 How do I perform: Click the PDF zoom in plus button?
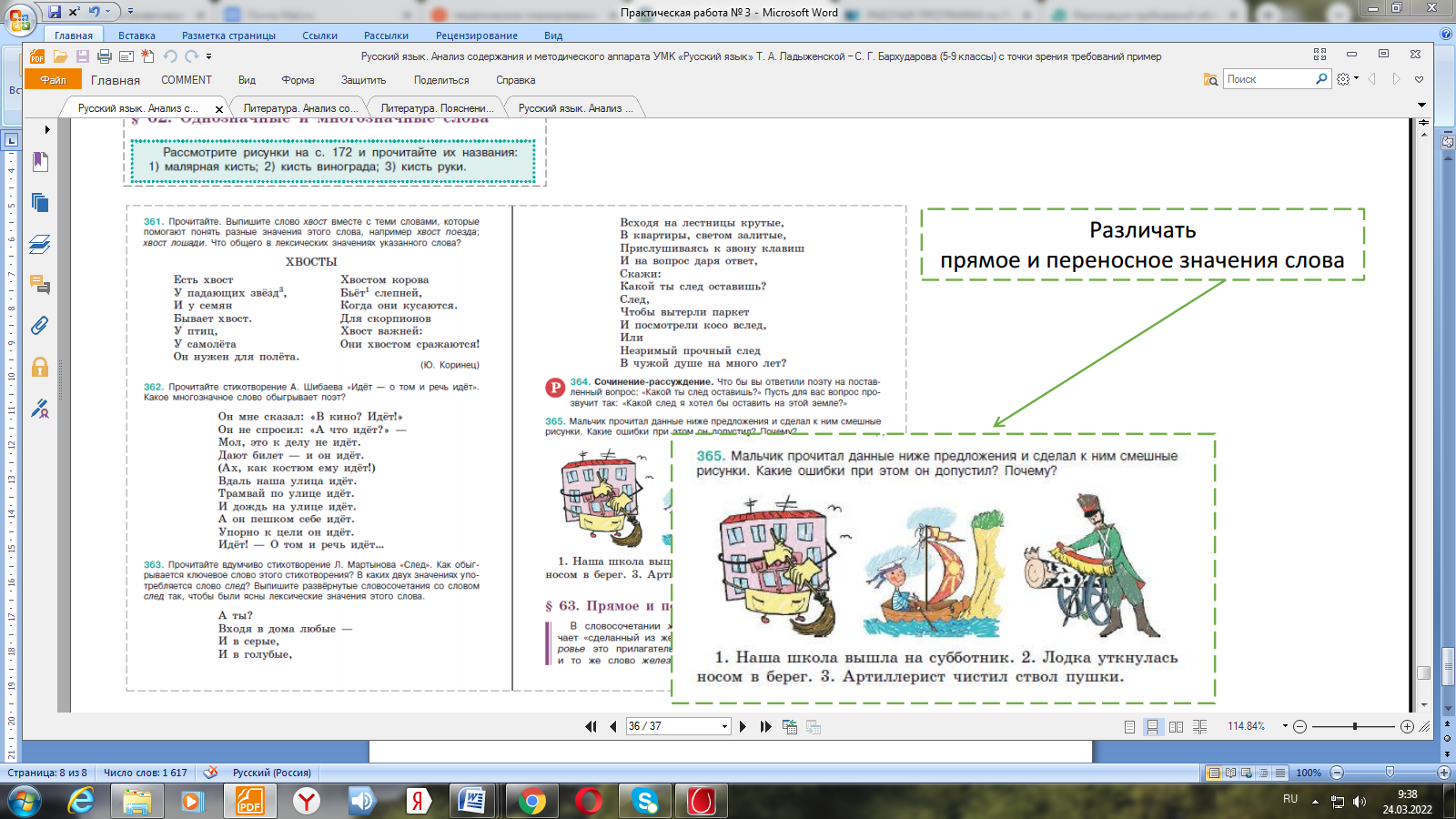coord(1407,726)
